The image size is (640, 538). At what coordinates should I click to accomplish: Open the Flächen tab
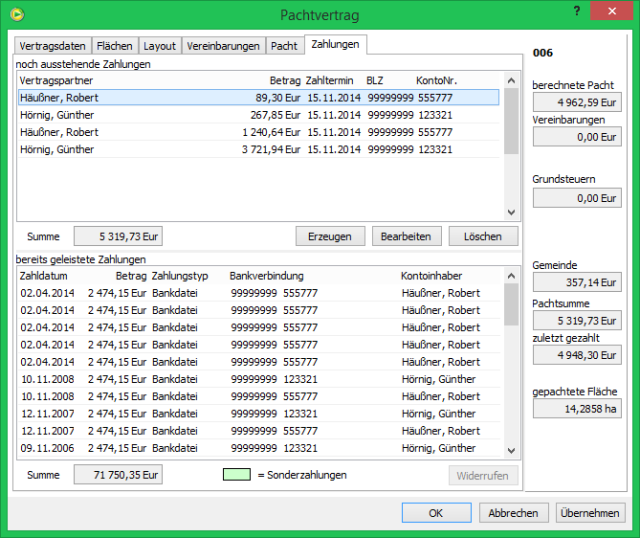(114, 46)
